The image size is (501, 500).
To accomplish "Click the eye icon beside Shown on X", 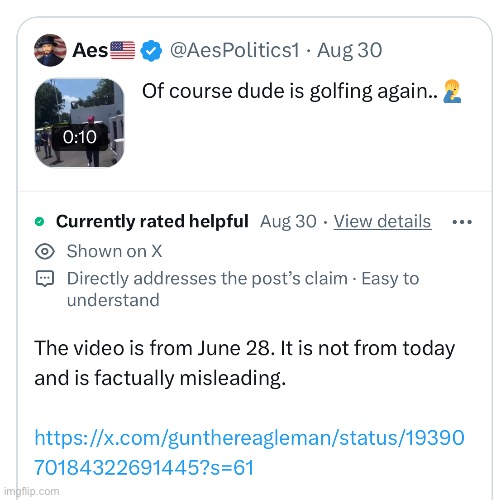I will [x=45, y=251].
